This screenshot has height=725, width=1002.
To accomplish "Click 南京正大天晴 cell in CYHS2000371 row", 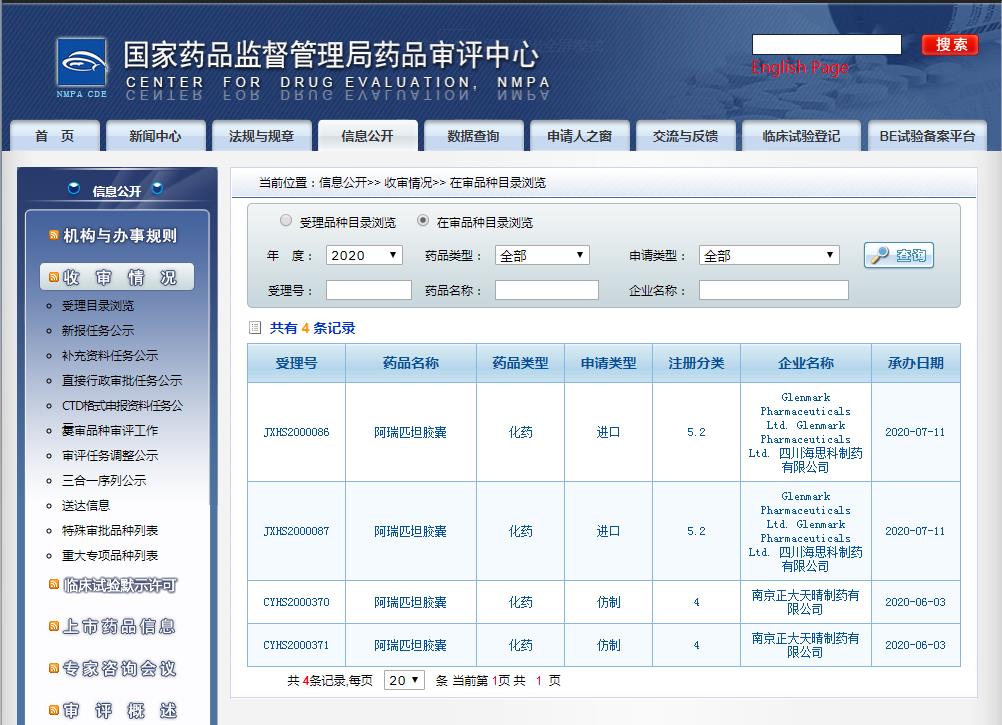I will 805,645.
